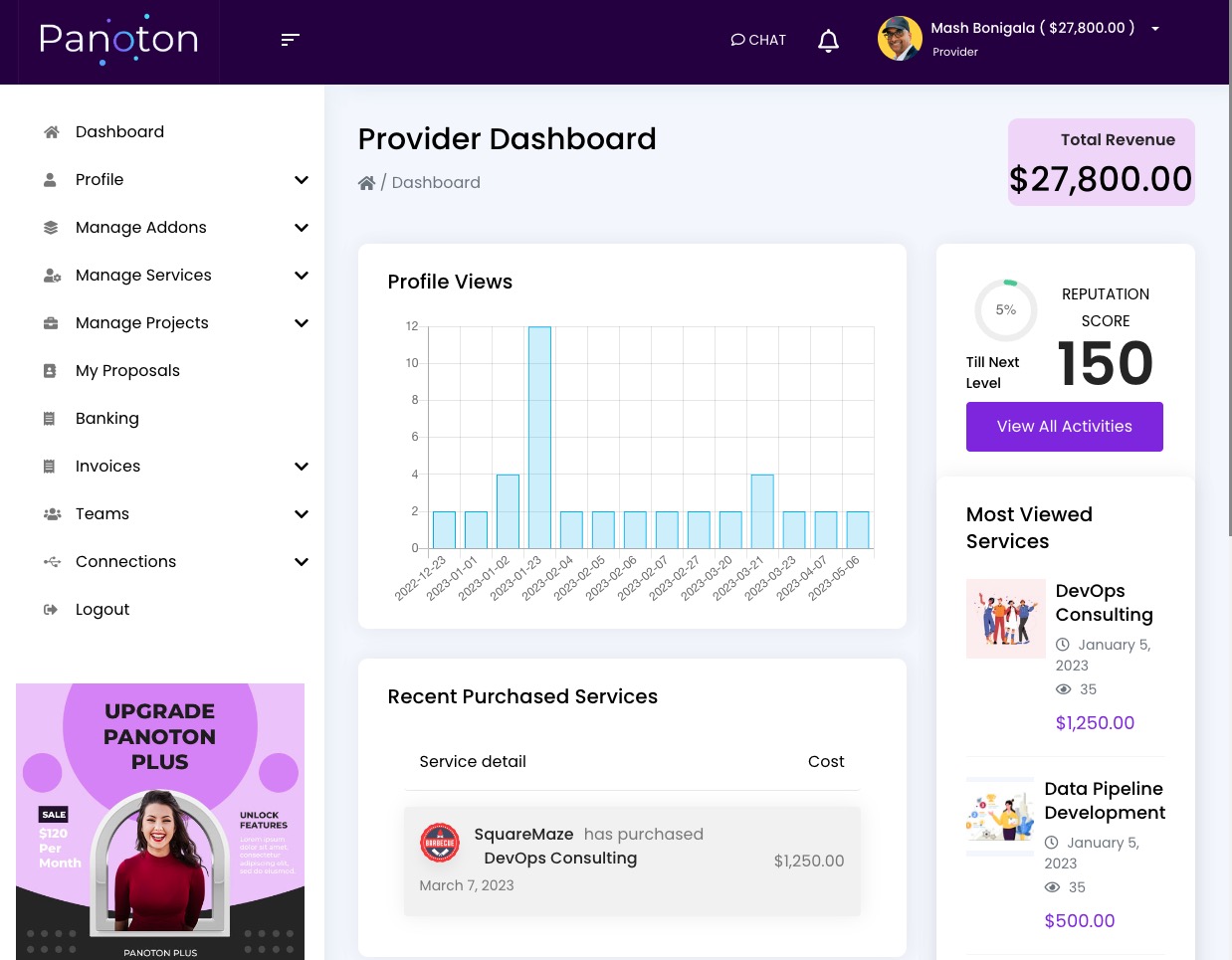Click the SquareMaze company logo icon
This screenshot has width=1232, height=960.
[440, 843]
